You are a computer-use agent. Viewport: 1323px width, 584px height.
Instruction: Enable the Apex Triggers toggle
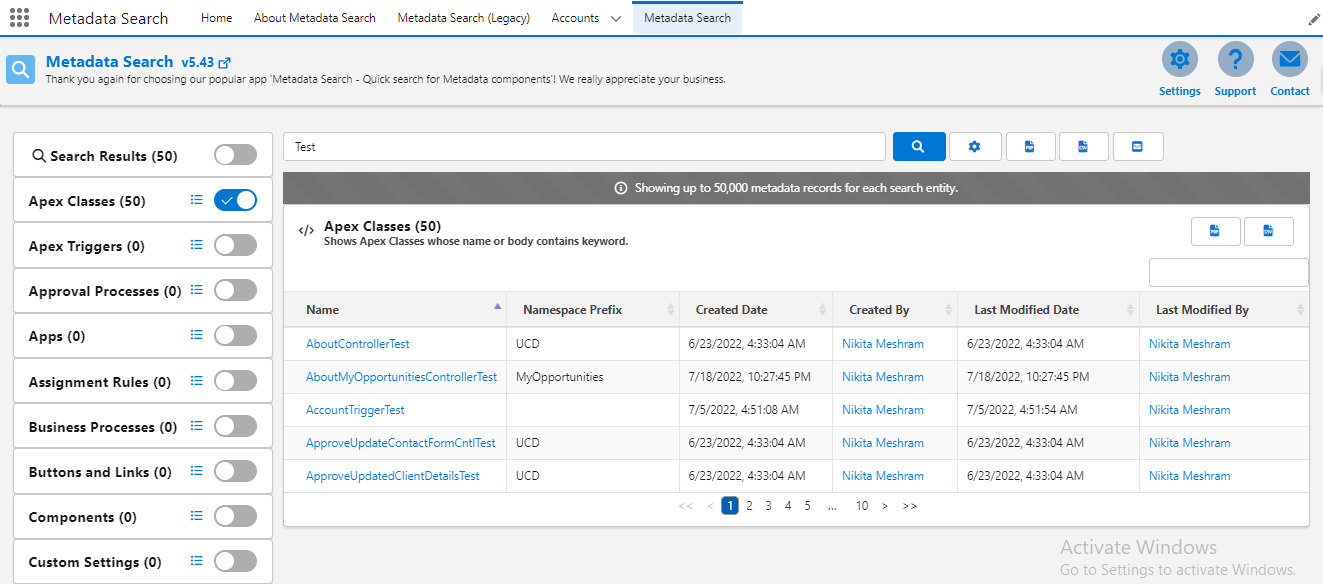tap(235, 246)
